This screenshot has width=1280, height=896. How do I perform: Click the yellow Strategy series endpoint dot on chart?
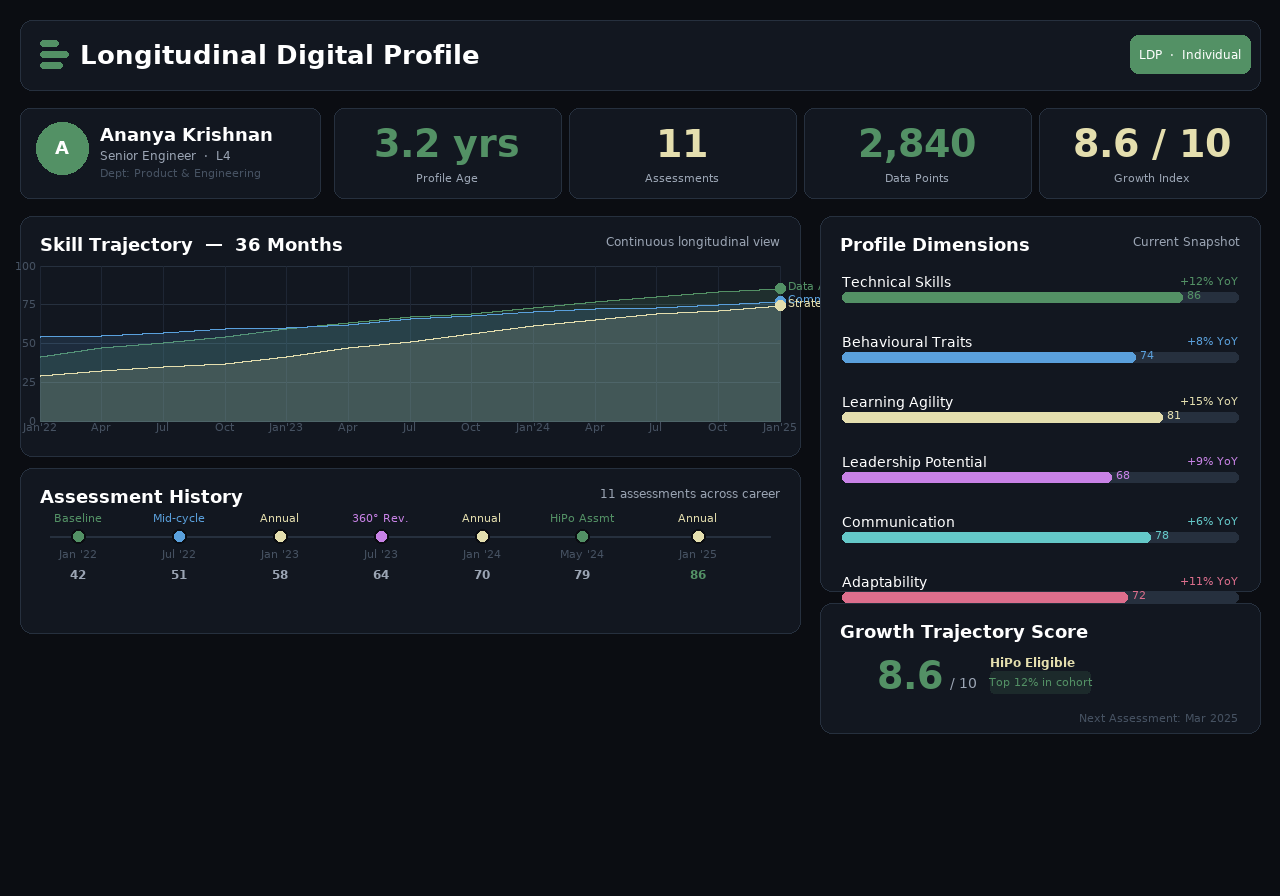coord(780,306)
